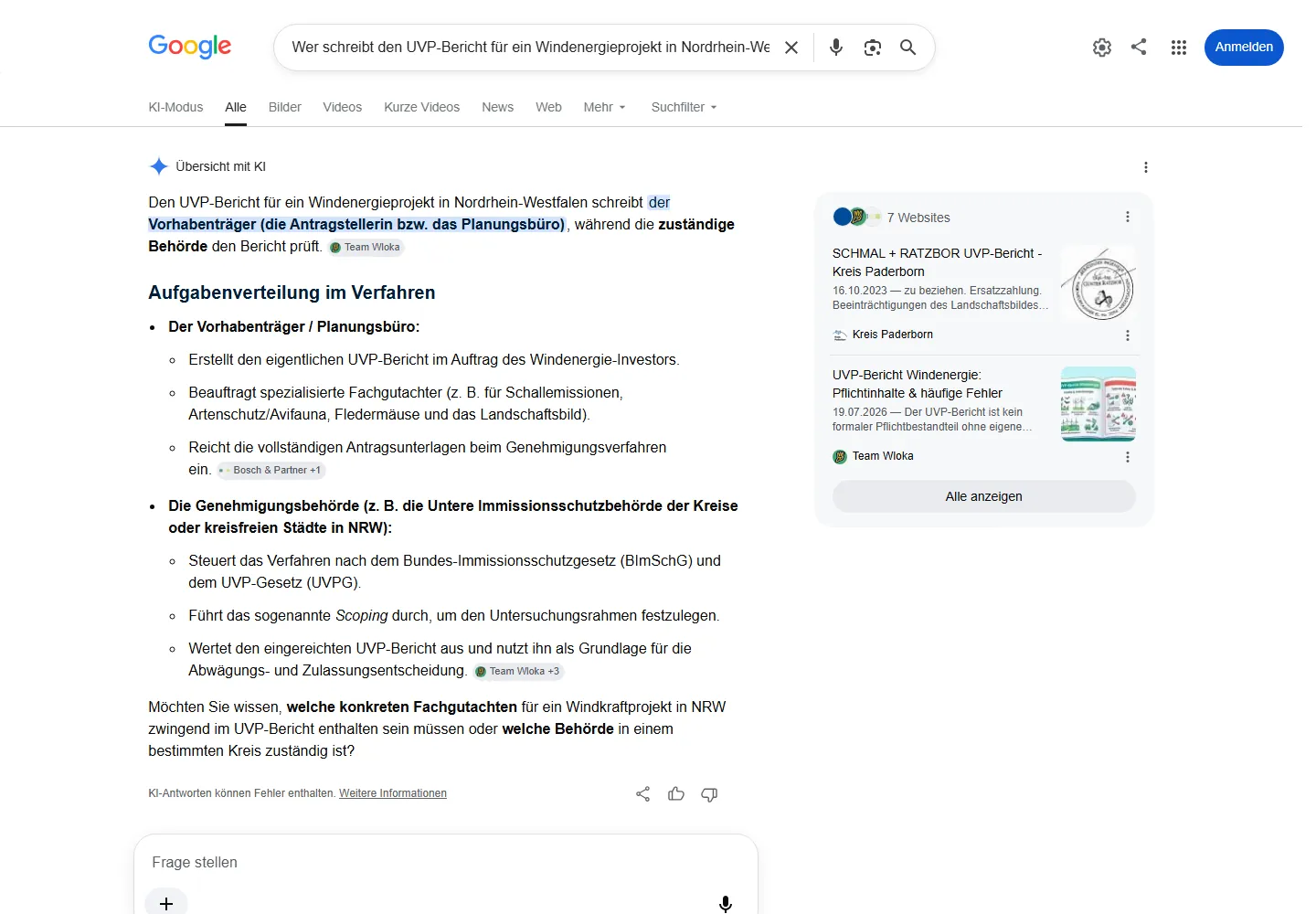
Task: Open the 7 Websites panel menu
Action: pyautogui.click(x=1128, y=218)
